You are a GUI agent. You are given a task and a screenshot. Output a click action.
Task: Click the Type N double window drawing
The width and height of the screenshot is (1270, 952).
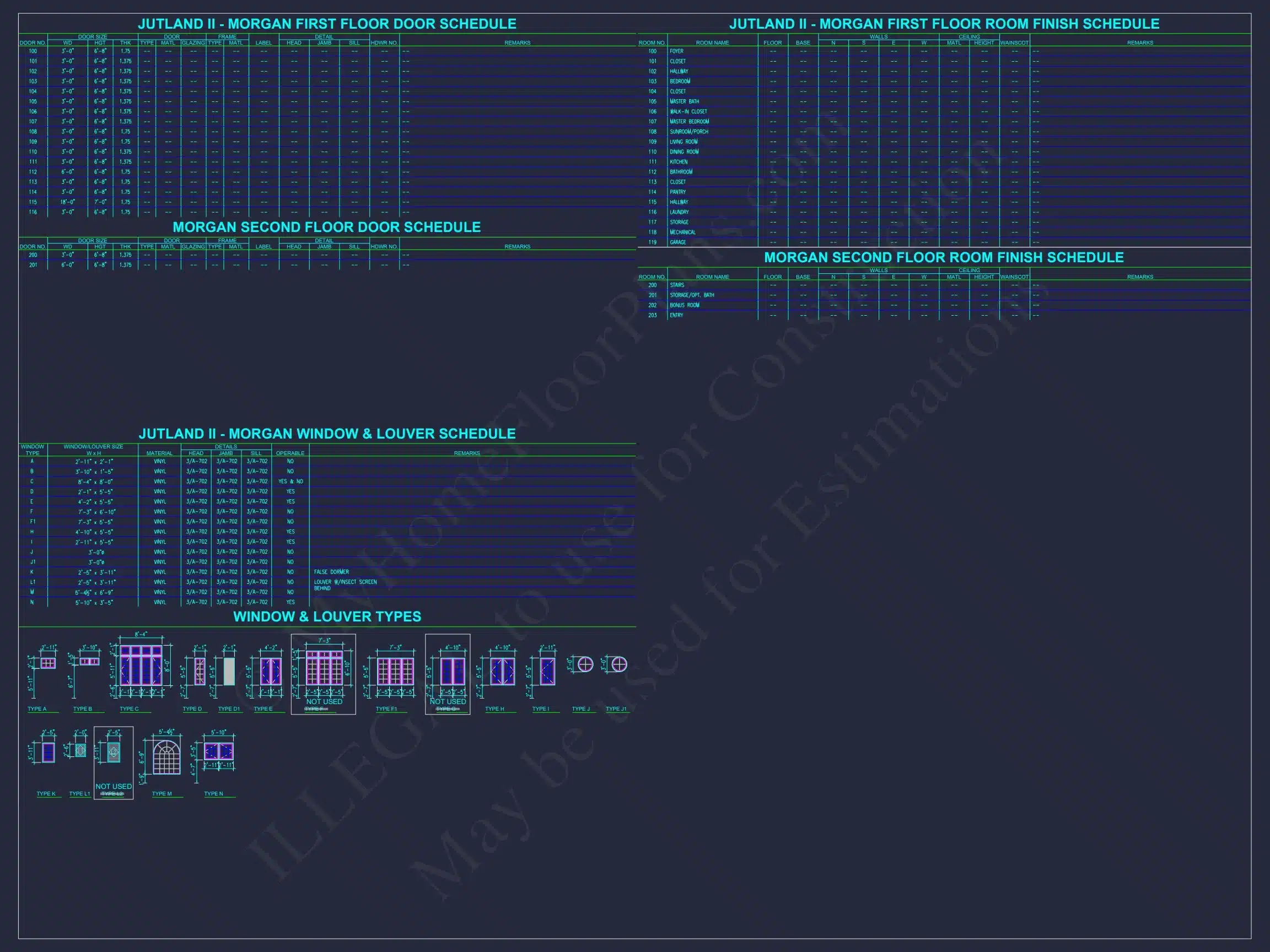[x=218, y=751]
